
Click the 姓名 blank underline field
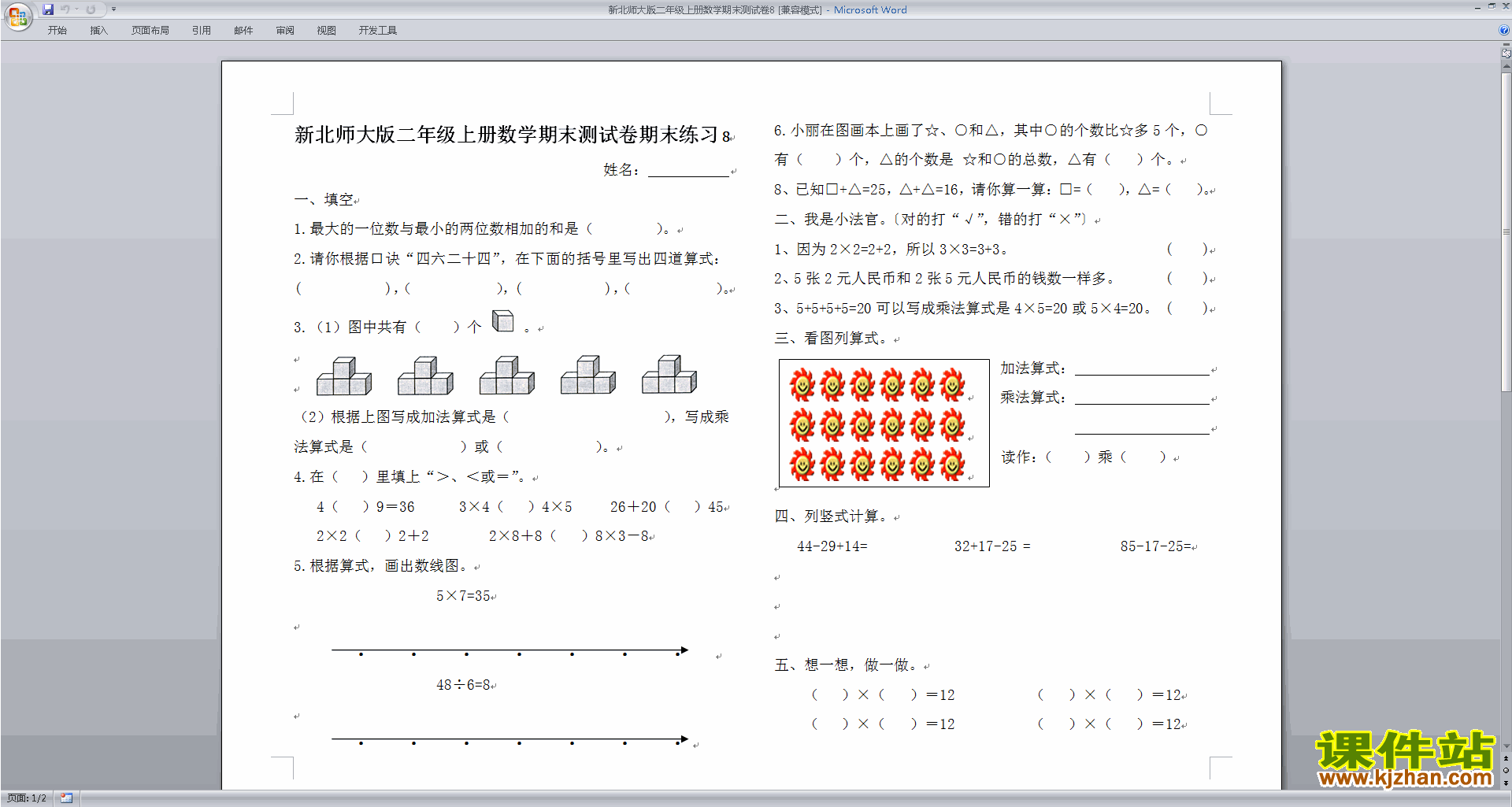tap(688, 170)
